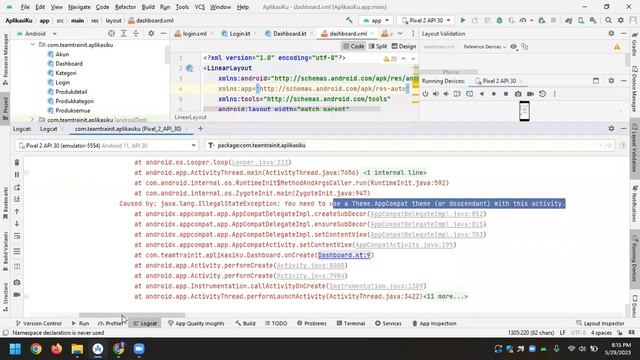Open the Android project view dropdown
The image size is (640, 360).
click(x=36, y=33)
